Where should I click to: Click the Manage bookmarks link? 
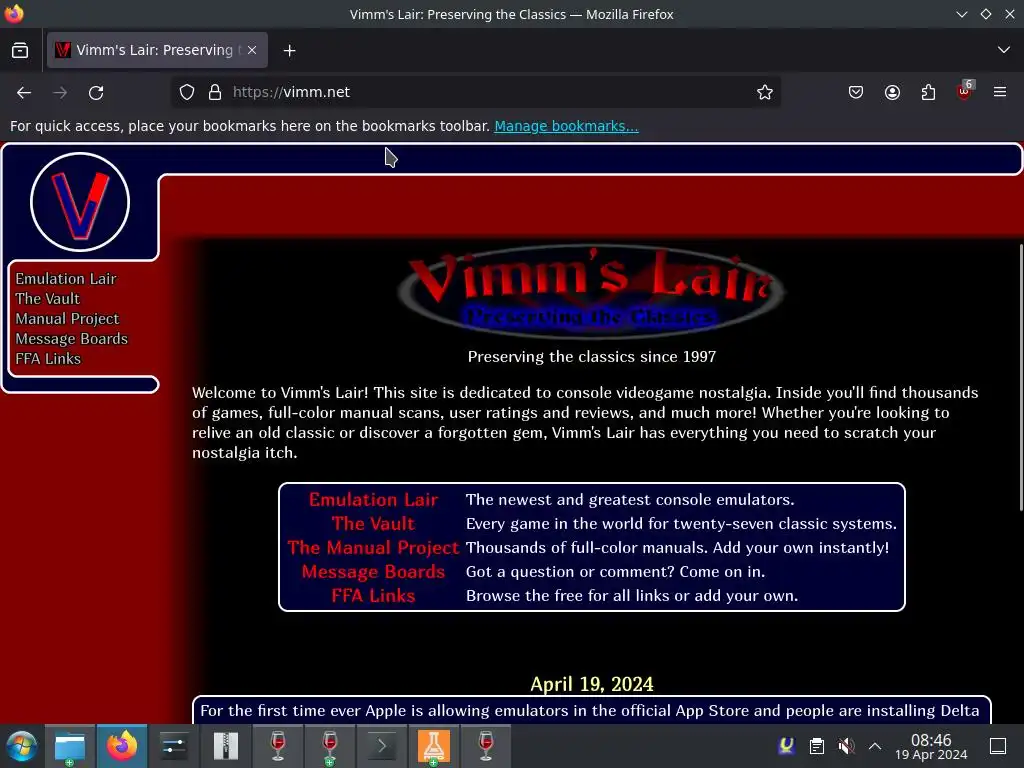[566, 126]
